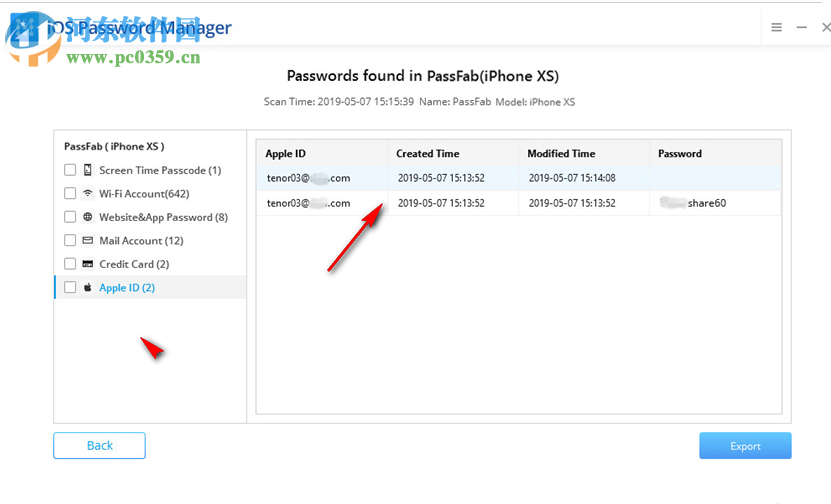Viewport: 831px width, 504px height.
Task: Enable the Website&App Password checkbox
Action: [x=70, y=217]
